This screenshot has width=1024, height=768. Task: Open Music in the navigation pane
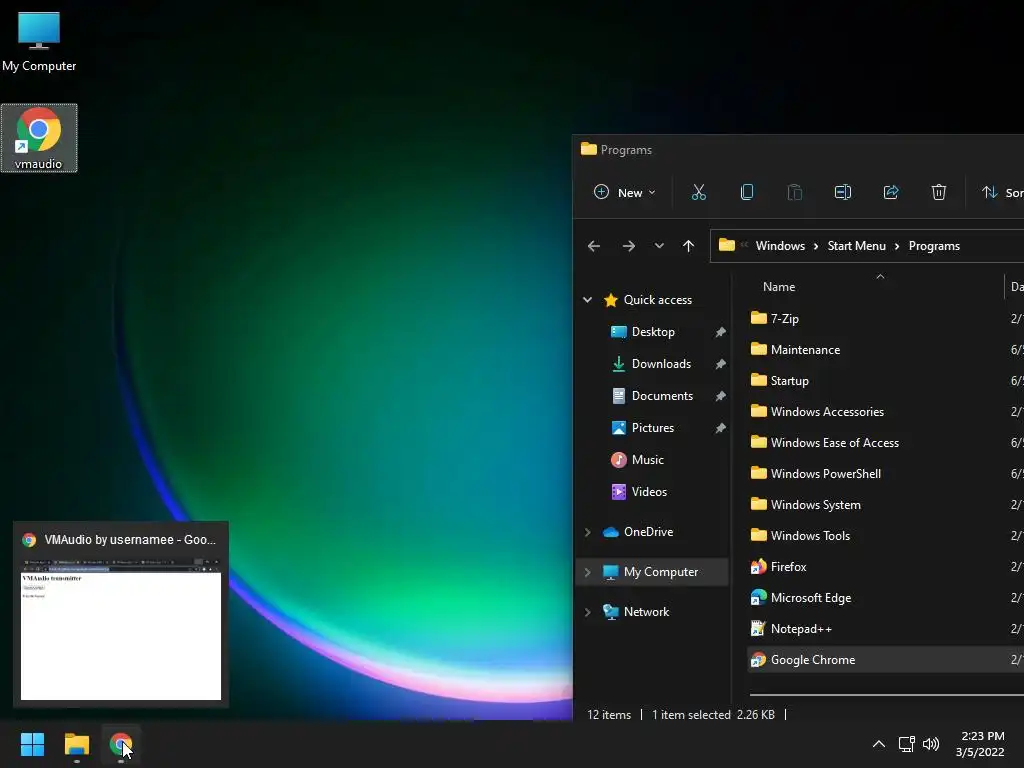pos(647,460)
